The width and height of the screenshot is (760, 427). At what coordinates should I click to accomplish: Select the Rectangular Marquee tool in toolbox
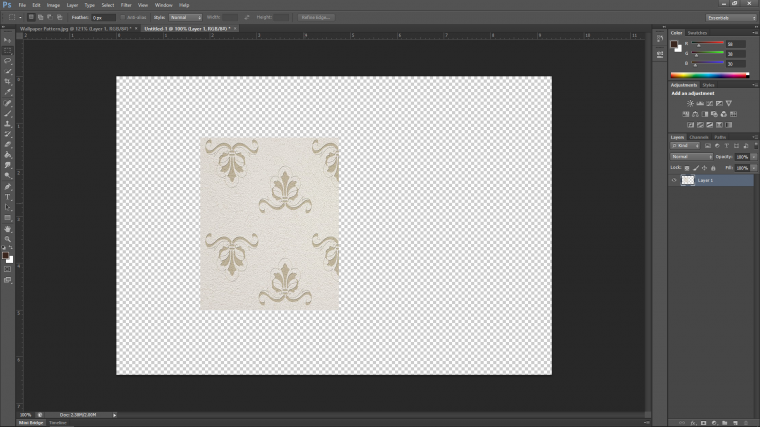coord(7,50)
